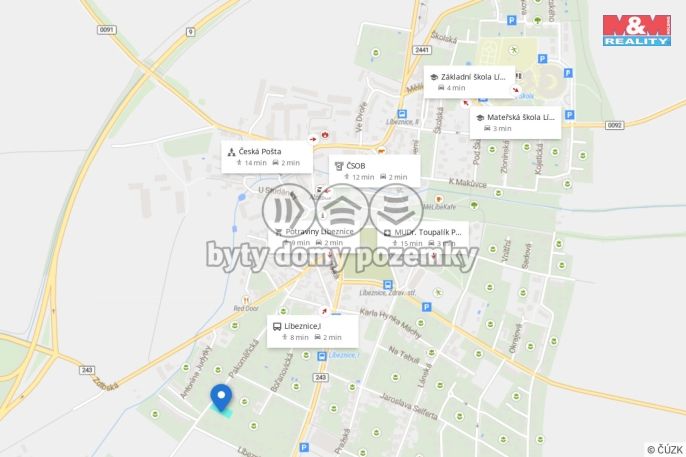Click the road number 9 shield
The width and height of the screenshot is (686, 457).
[x=190, y=31]
